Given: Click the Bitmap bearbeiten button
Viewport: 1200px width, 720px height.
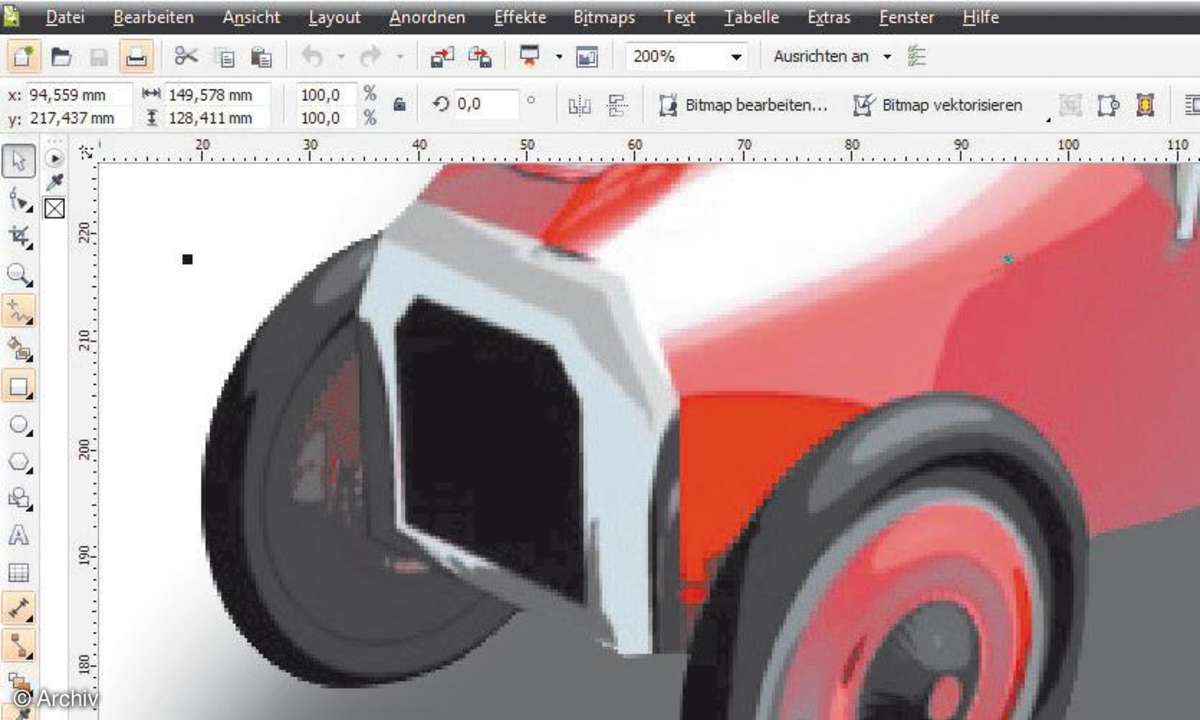Looking at the screenshot, I should click(743, 105).
